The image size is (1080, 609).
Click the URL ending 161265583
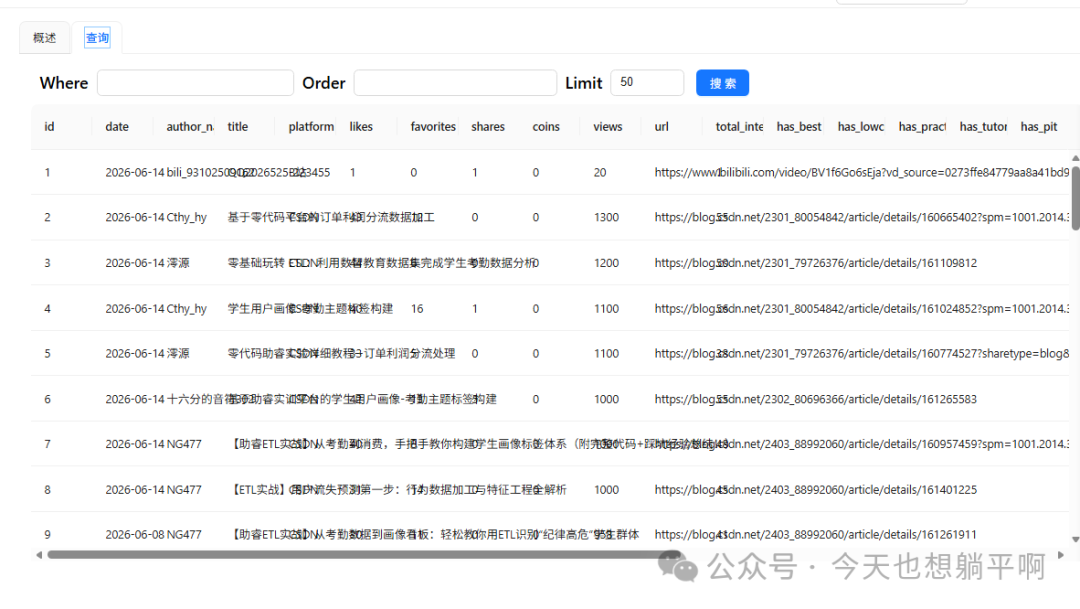pyautogui.click(x=816, y=399)
